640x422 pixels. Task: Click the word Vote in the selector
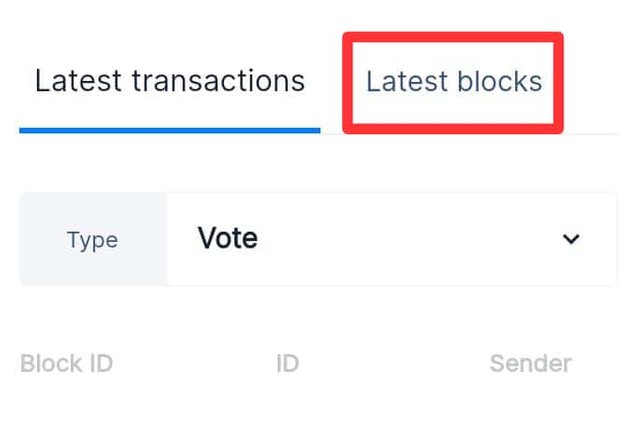tap(227, 239)
